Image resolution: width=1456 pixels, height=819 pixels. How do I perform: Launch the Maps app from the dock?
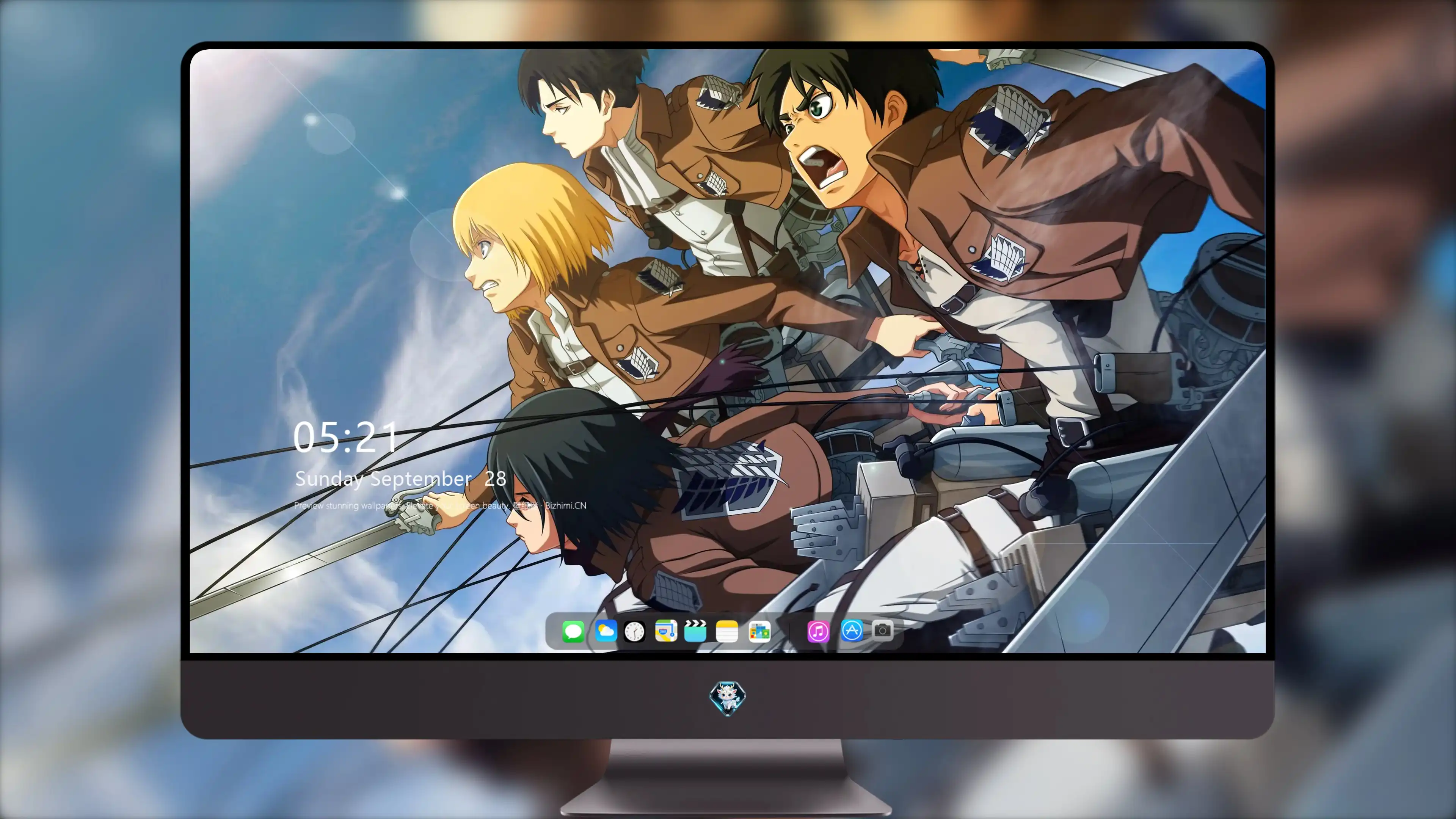[666, 631]
